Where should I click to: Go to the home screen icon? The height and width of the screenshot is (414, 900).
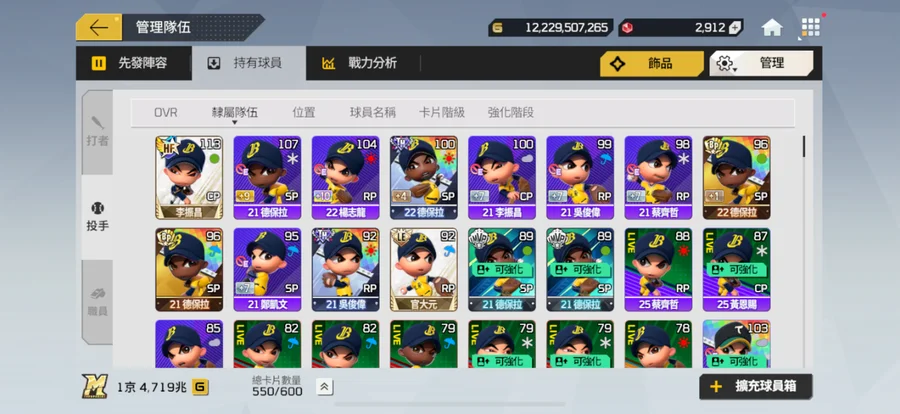(x=772, y=27)
